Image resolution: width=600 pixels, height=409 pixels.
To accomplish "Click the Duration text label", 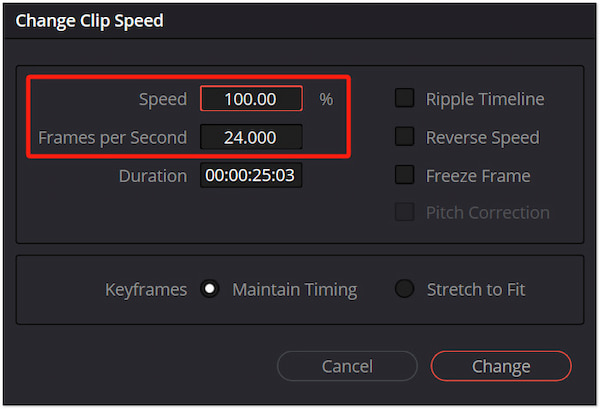I will (x=153, y=176).
